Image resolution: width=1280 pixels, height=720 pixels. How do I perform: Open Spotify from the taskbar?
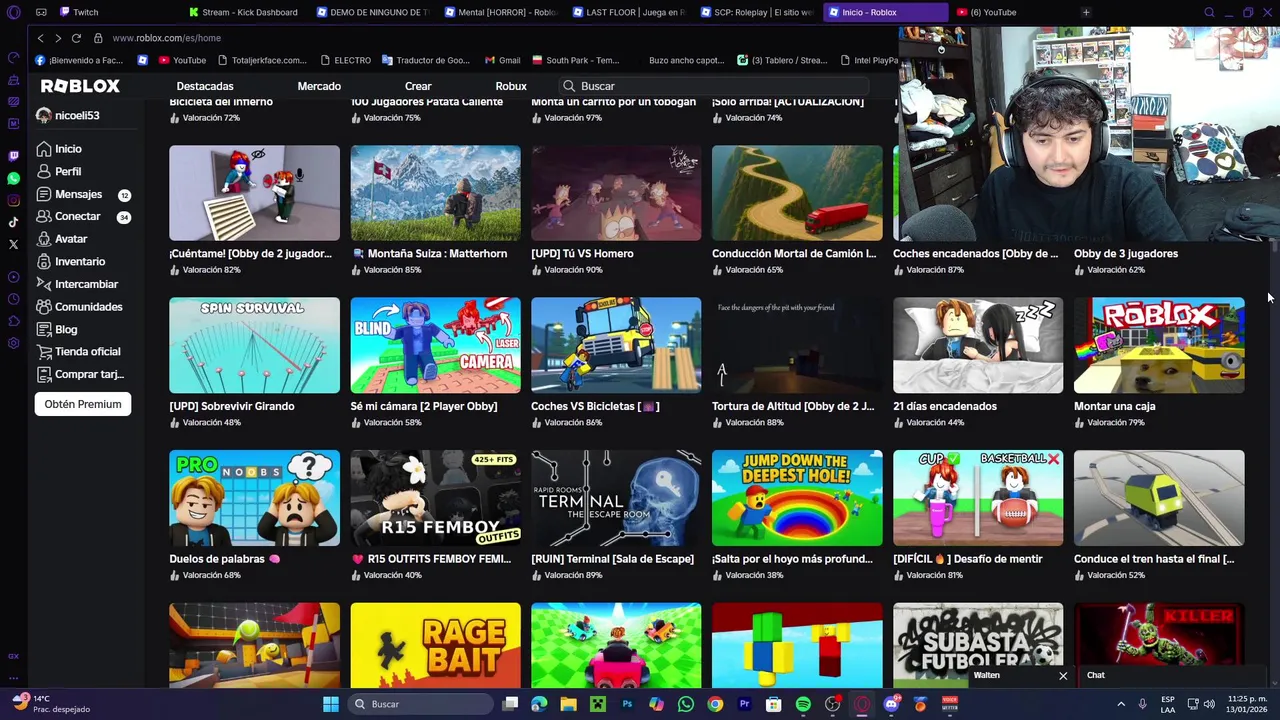(x=803, y=704)
